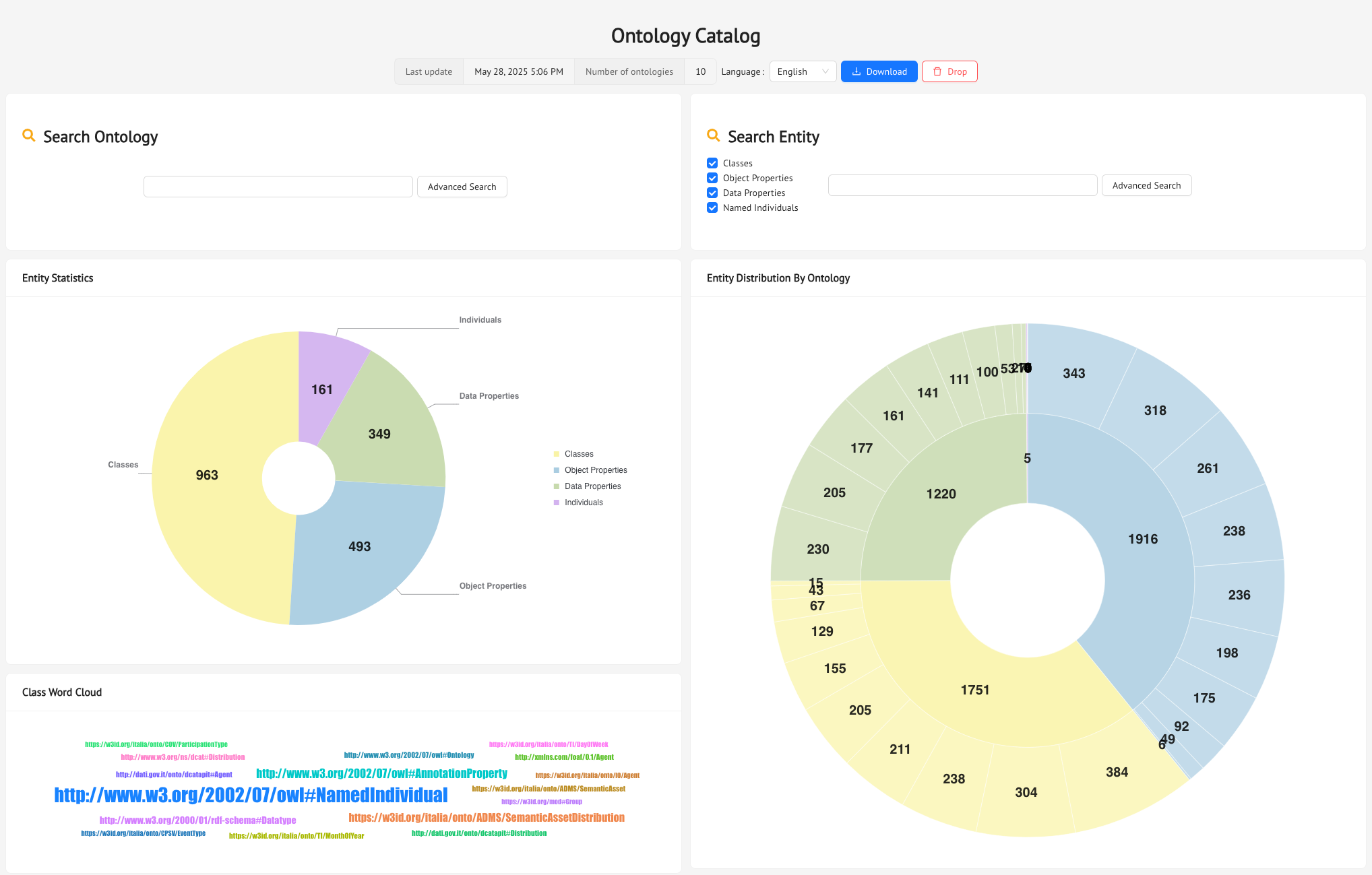The width and height of the screenshot is (1372, 875).
Task: Select the 1916 segment in Entity Distribution chart
Action: (1143, 539)
